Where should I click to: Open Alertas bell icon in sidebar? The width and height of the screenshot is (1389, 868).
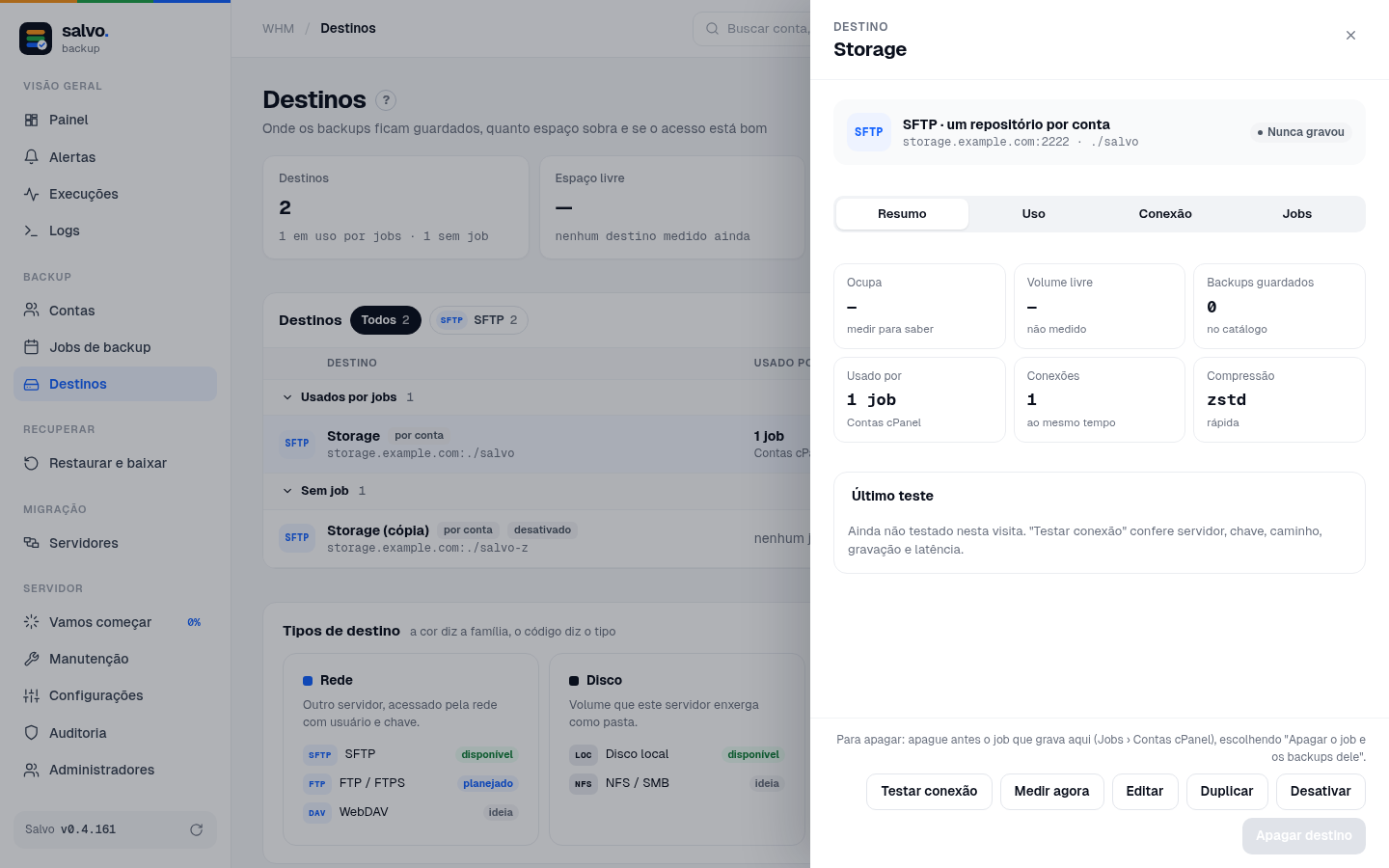(x=32, y=157)
